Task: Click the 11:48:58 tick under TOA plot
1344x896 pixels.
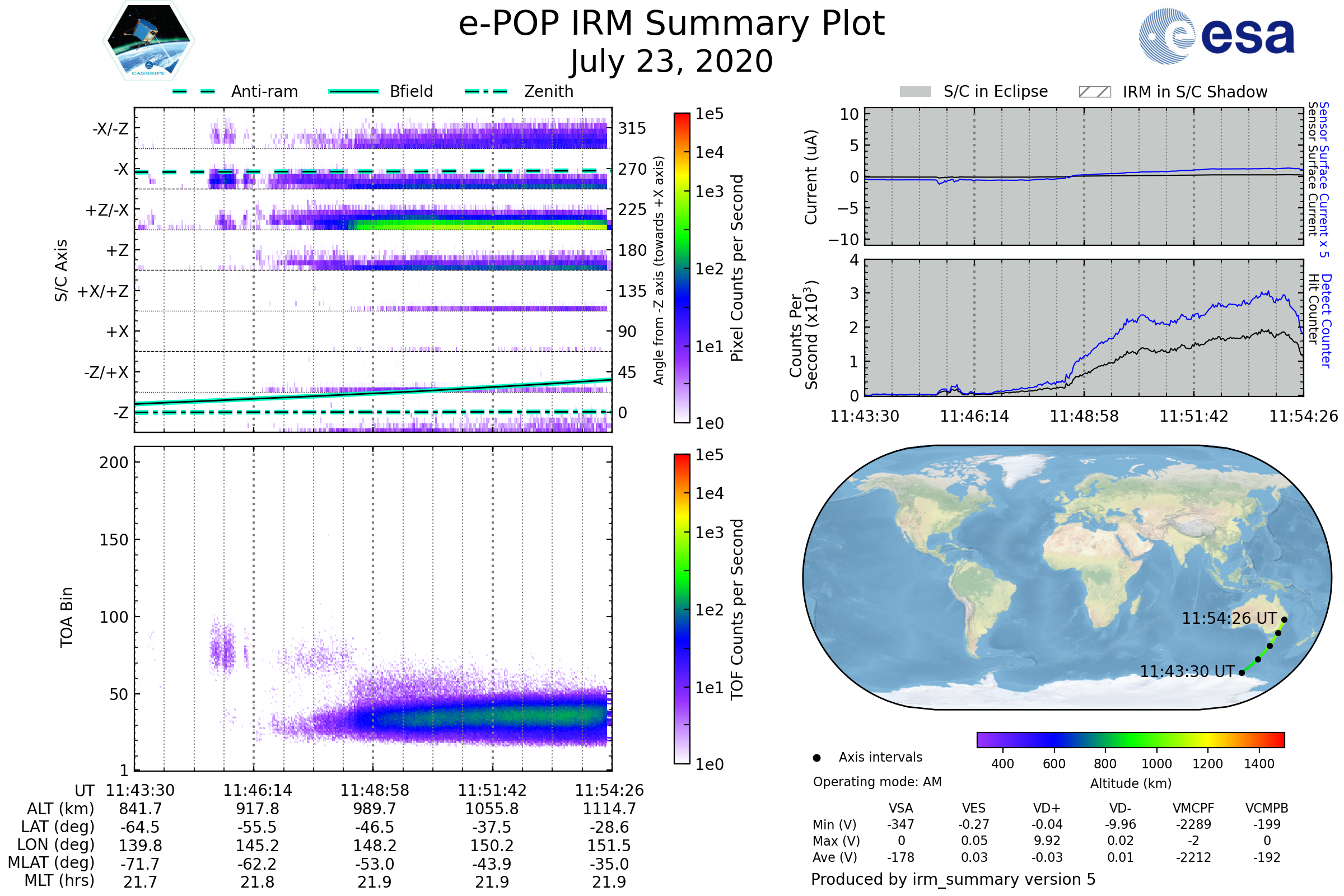Action: (x=375, y=790)
